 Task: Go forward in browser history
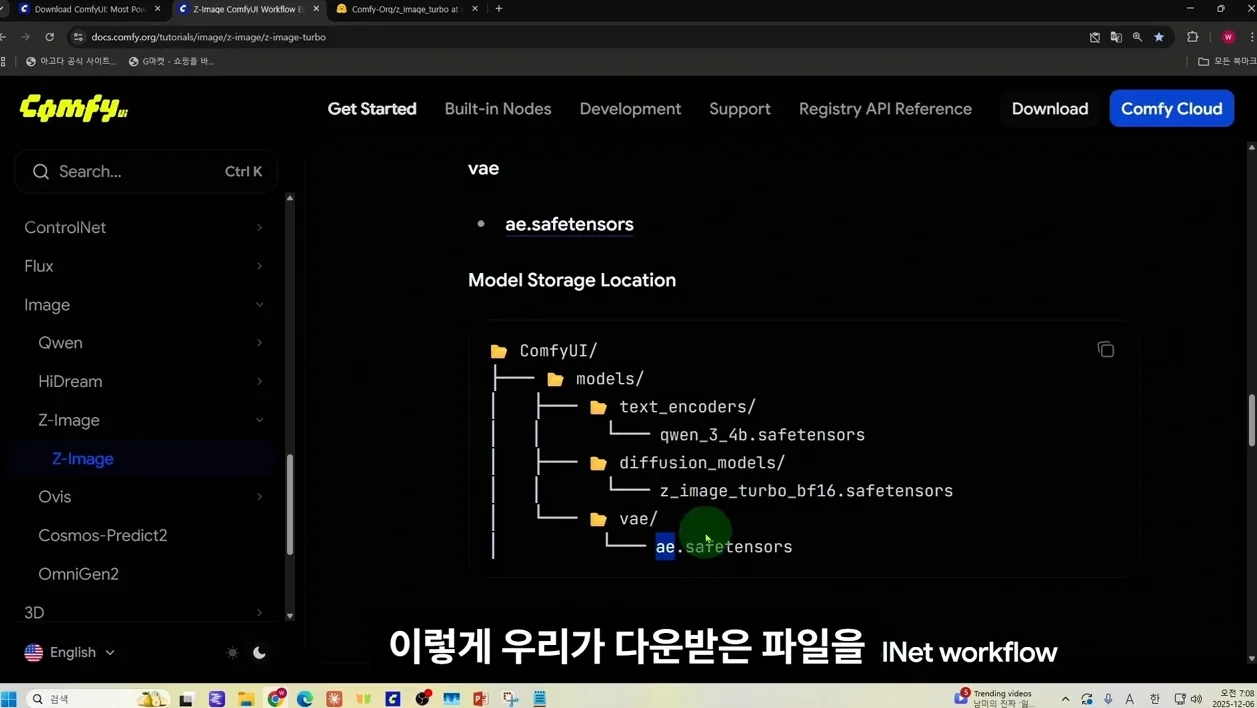click(x=25, y=37)
